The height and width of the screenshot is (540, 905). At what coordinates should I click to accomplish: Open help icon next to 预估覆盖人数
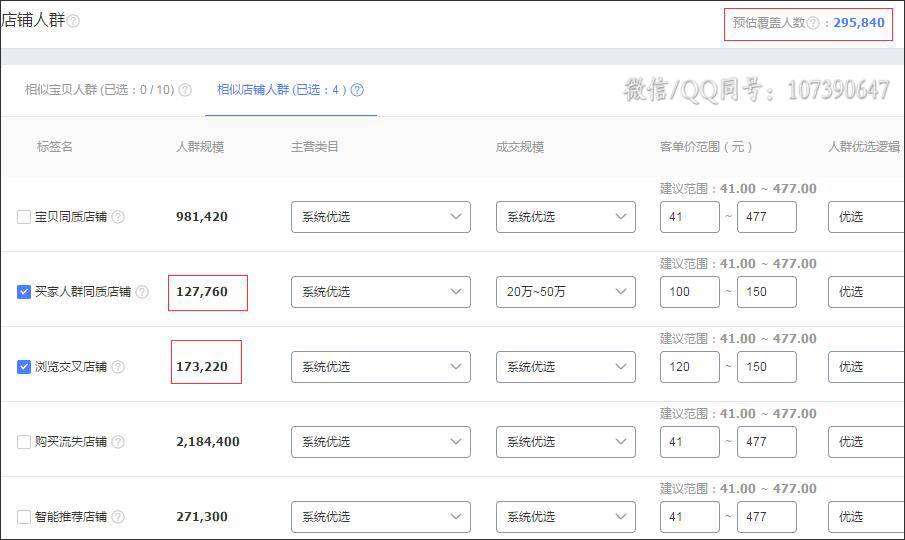tap(813, 22)
